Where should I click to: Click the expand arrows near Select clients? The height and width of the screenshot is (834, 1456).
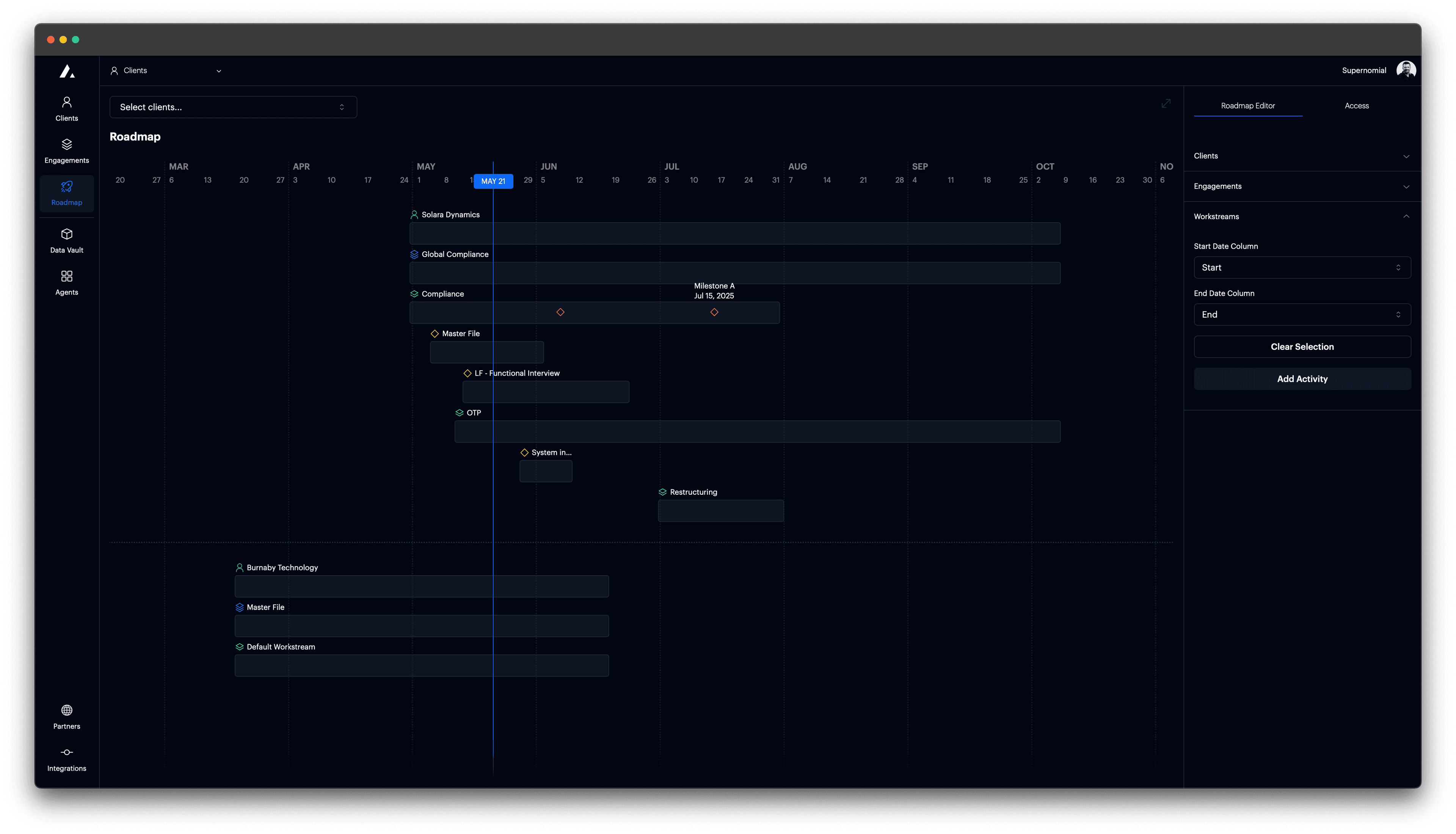coord(1166,103)
